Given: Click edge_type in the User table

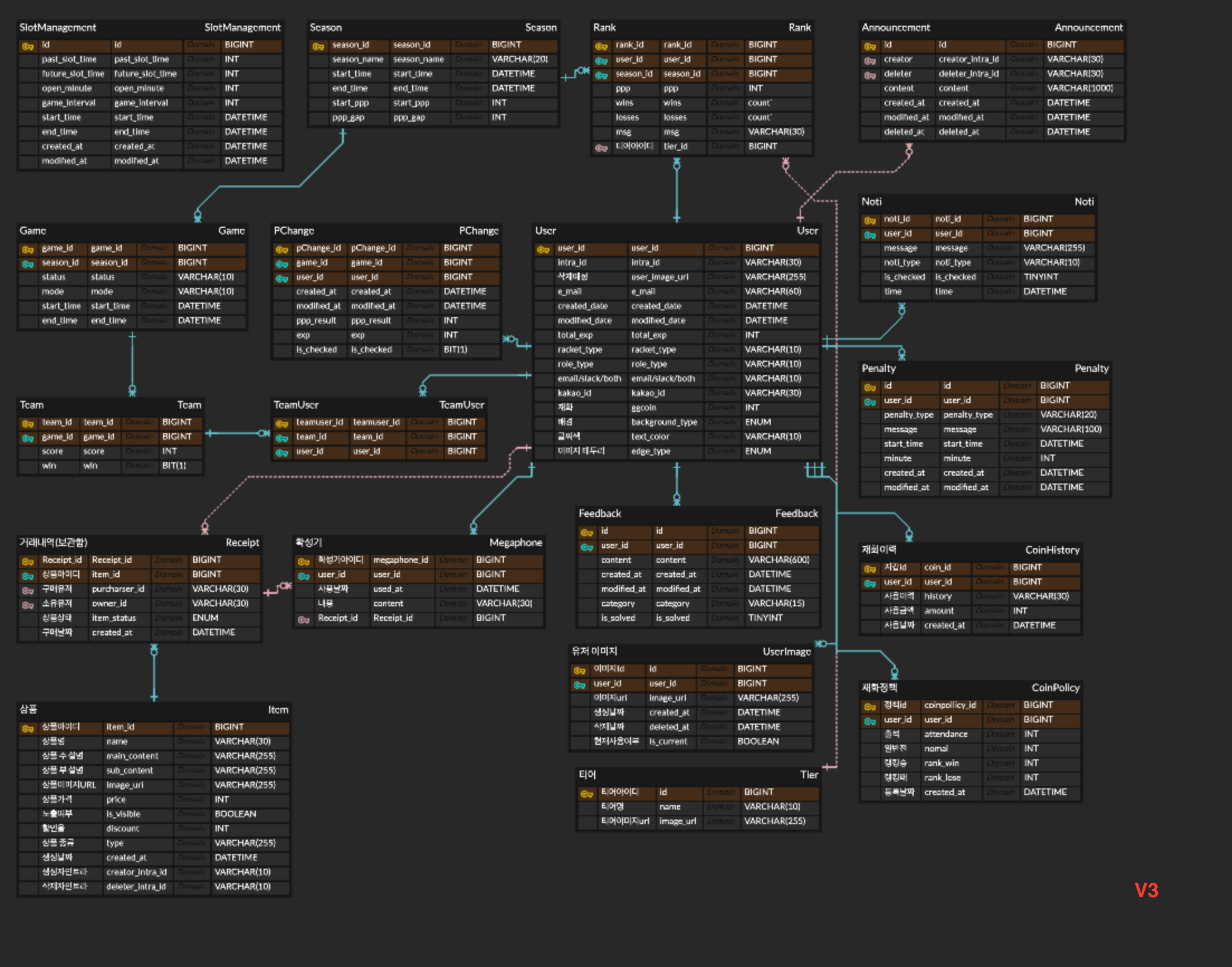Looking at the screenshot, I should pos(651,451).
